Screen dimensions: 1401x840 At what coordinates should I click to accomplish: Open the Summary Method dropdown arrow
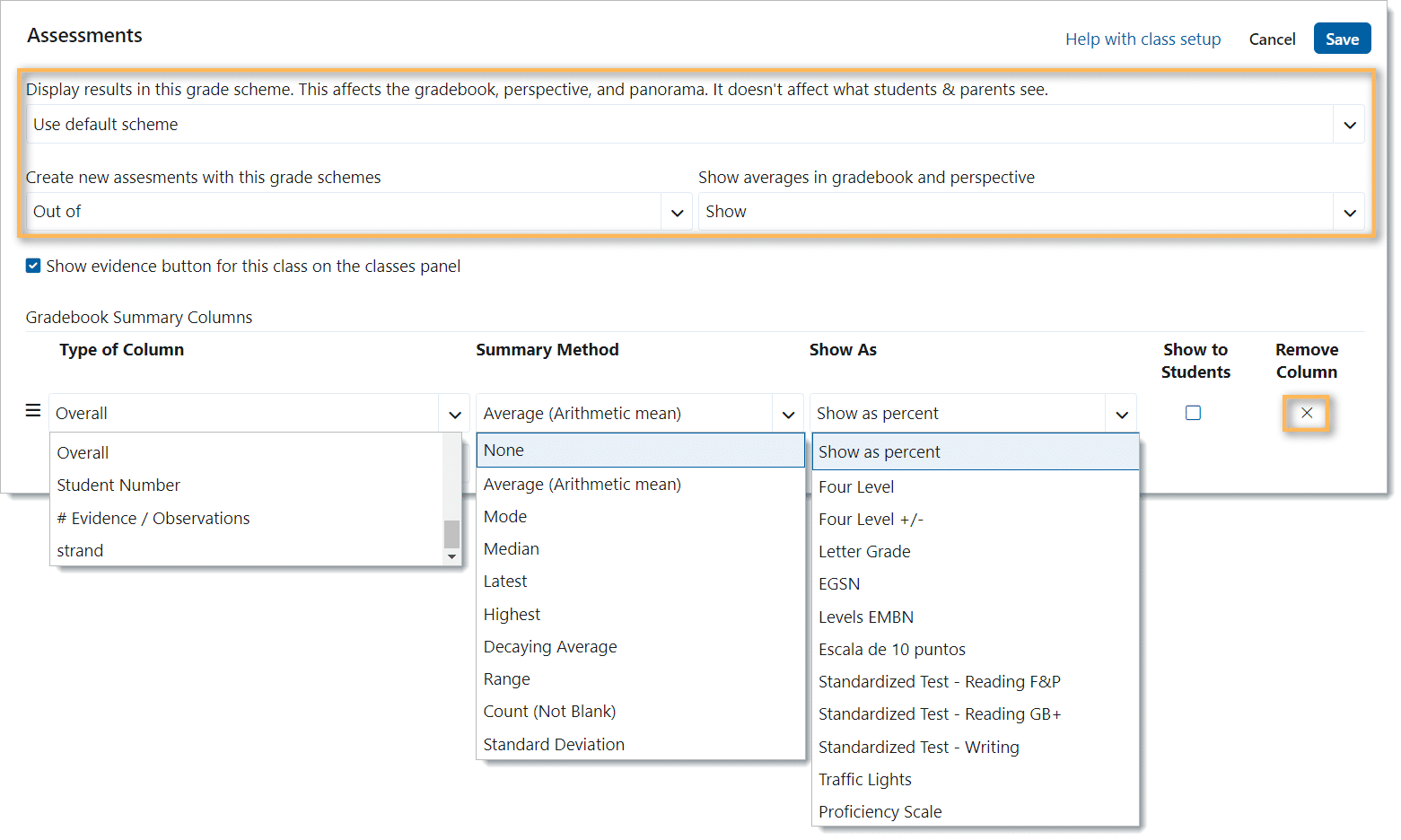tap(788, 414)
